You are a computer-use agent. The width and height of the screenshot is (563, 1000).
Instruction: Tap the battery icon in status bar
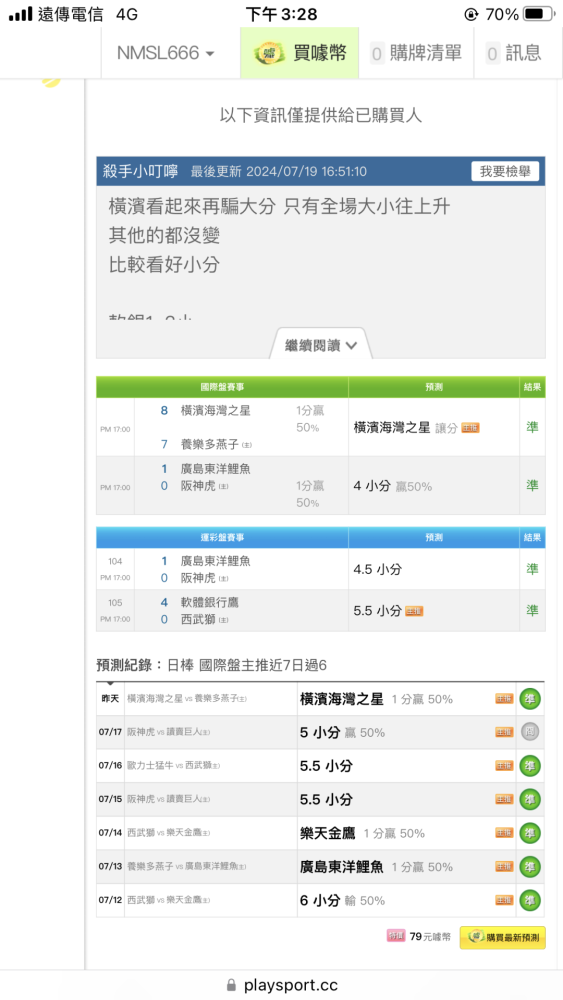[539, 14]
